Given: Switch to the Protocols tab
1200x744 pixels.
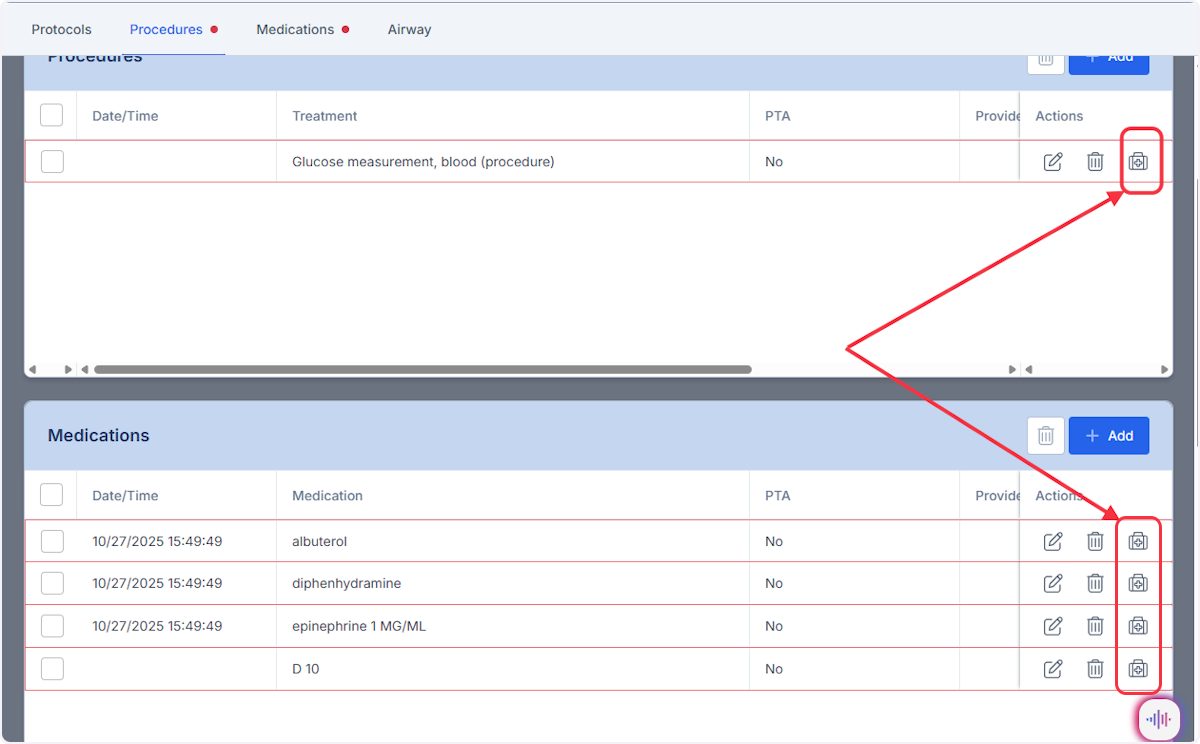Looking at the screenshot, I should 62,30.
